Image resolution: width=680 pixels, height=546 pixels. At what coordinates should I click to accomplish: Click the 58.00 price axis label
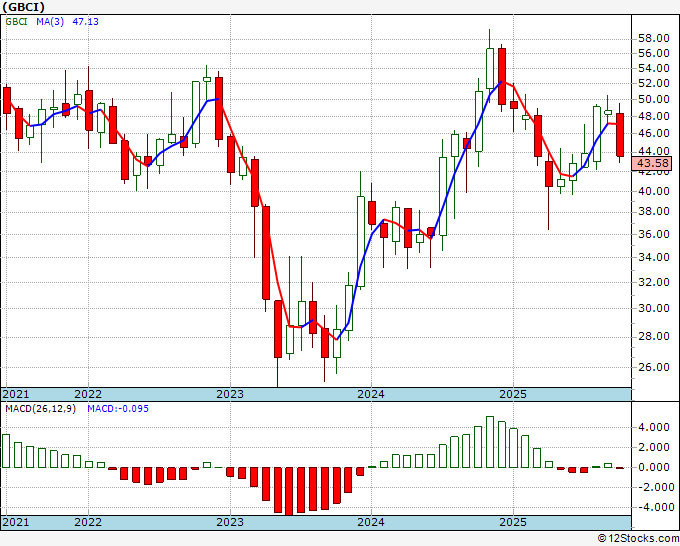[x=652, y=36]
